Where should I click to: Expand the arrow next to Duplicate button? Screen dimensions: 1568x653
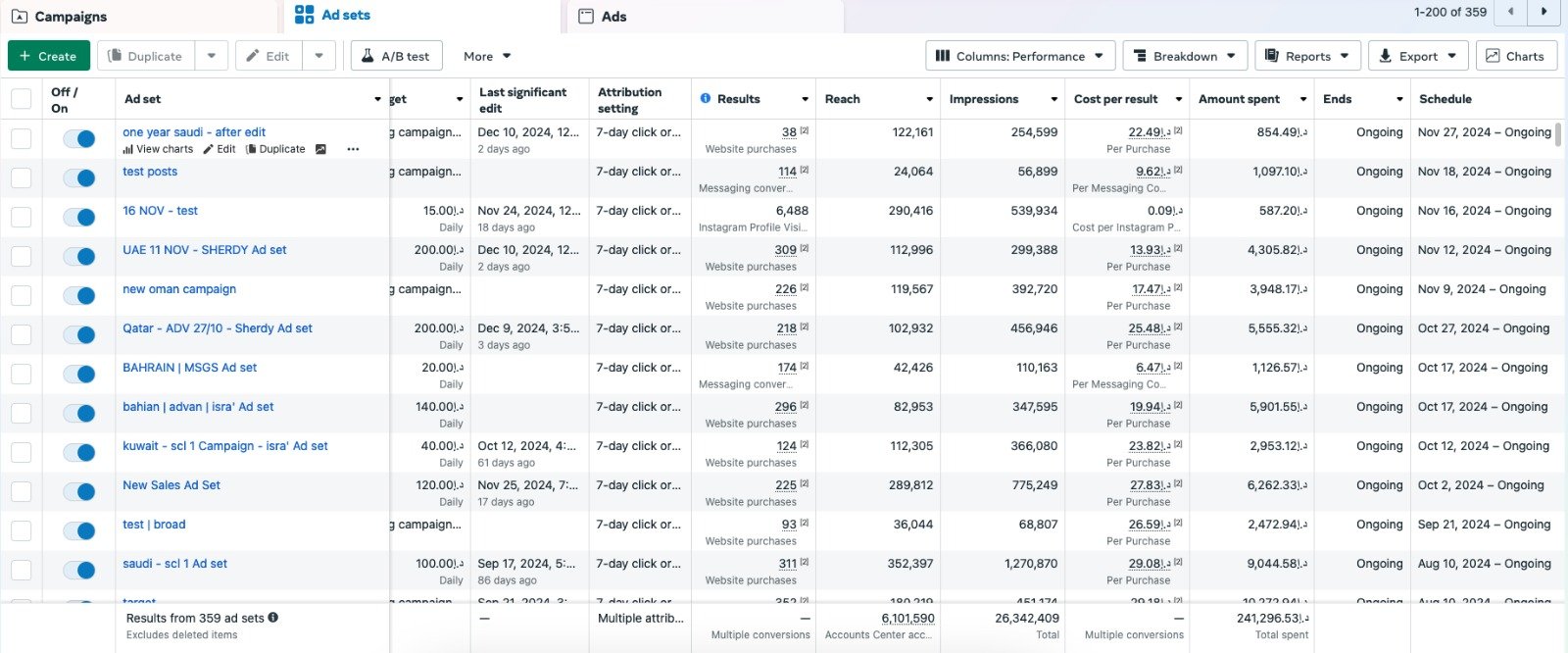pos(212,56)
